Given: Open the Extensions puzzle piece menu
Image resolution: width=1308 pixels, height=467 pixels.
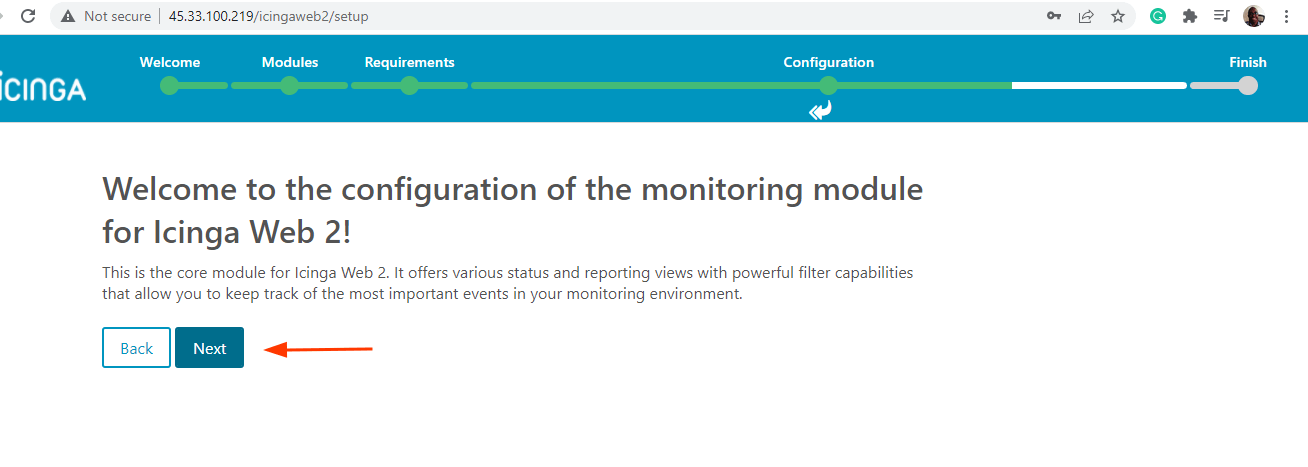Looking at the screenshot, I should [x=1189, y=16].
